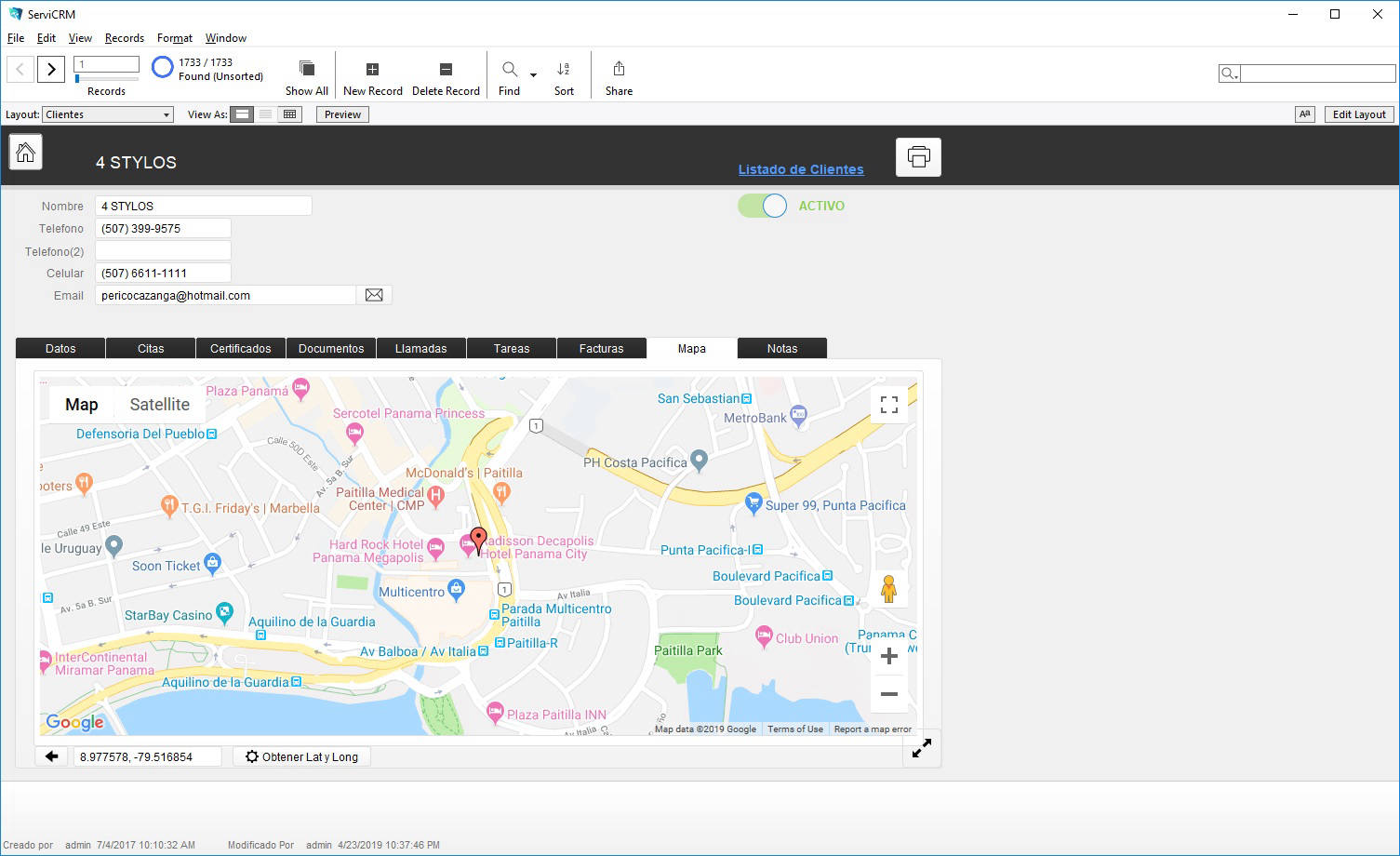
Task: Click the Delete Record icon
Action: (x=446, y=69)
